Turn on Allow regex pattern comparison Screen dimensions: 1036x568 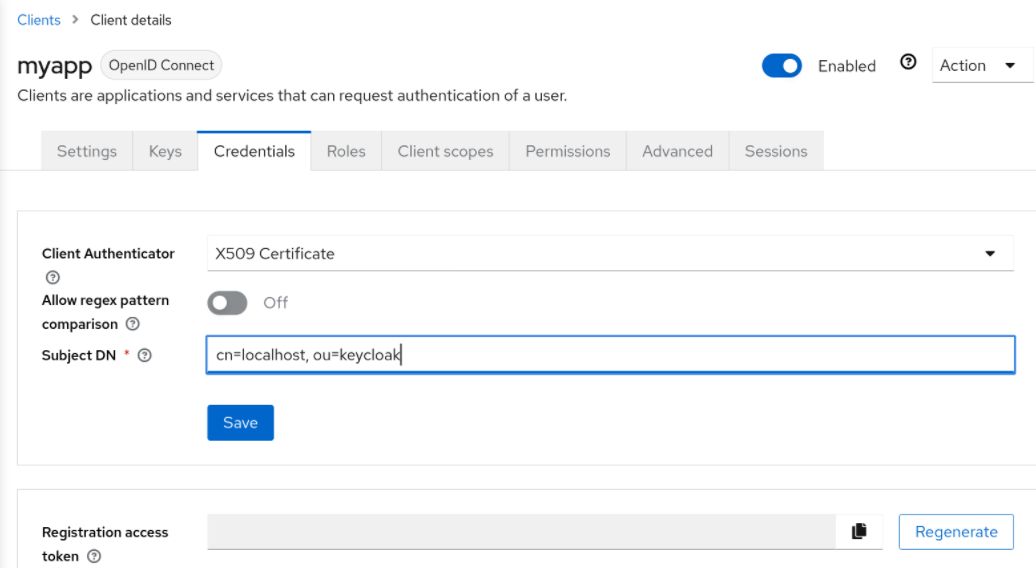[x=227, y=302]
